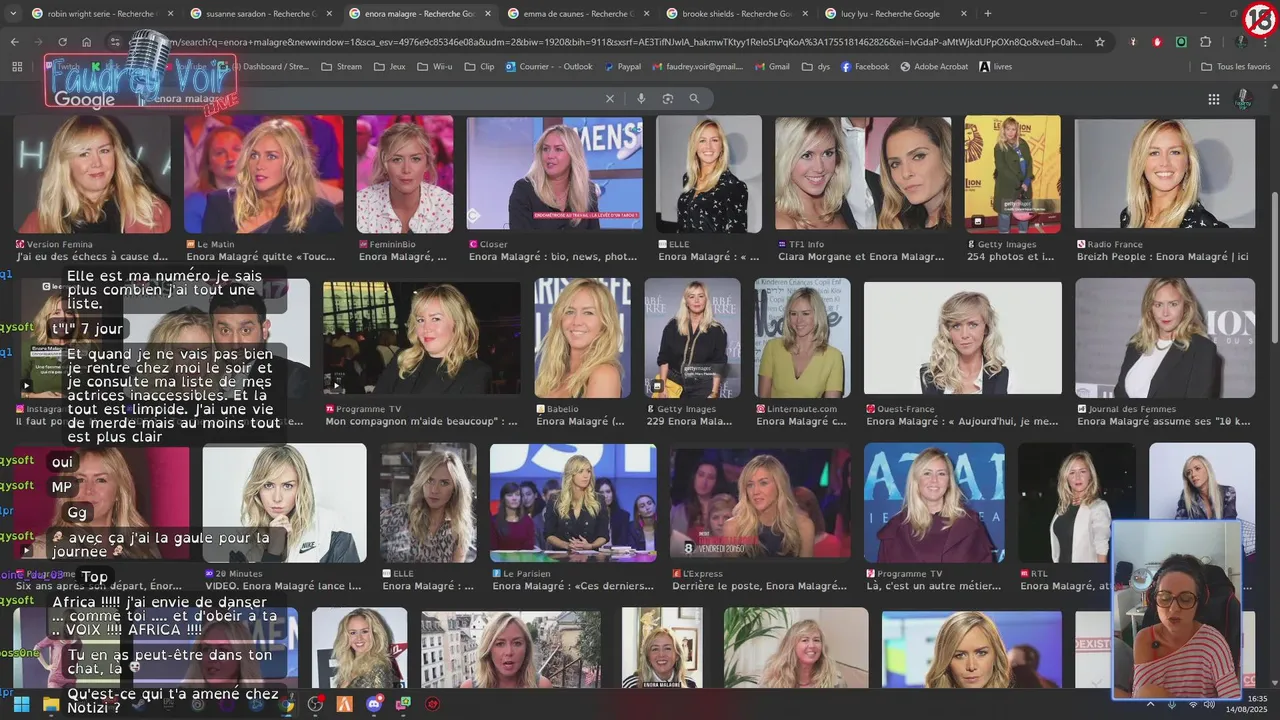The image size is (1280, 720).
Task: Close the enora malagre tab
Action: 488,14
